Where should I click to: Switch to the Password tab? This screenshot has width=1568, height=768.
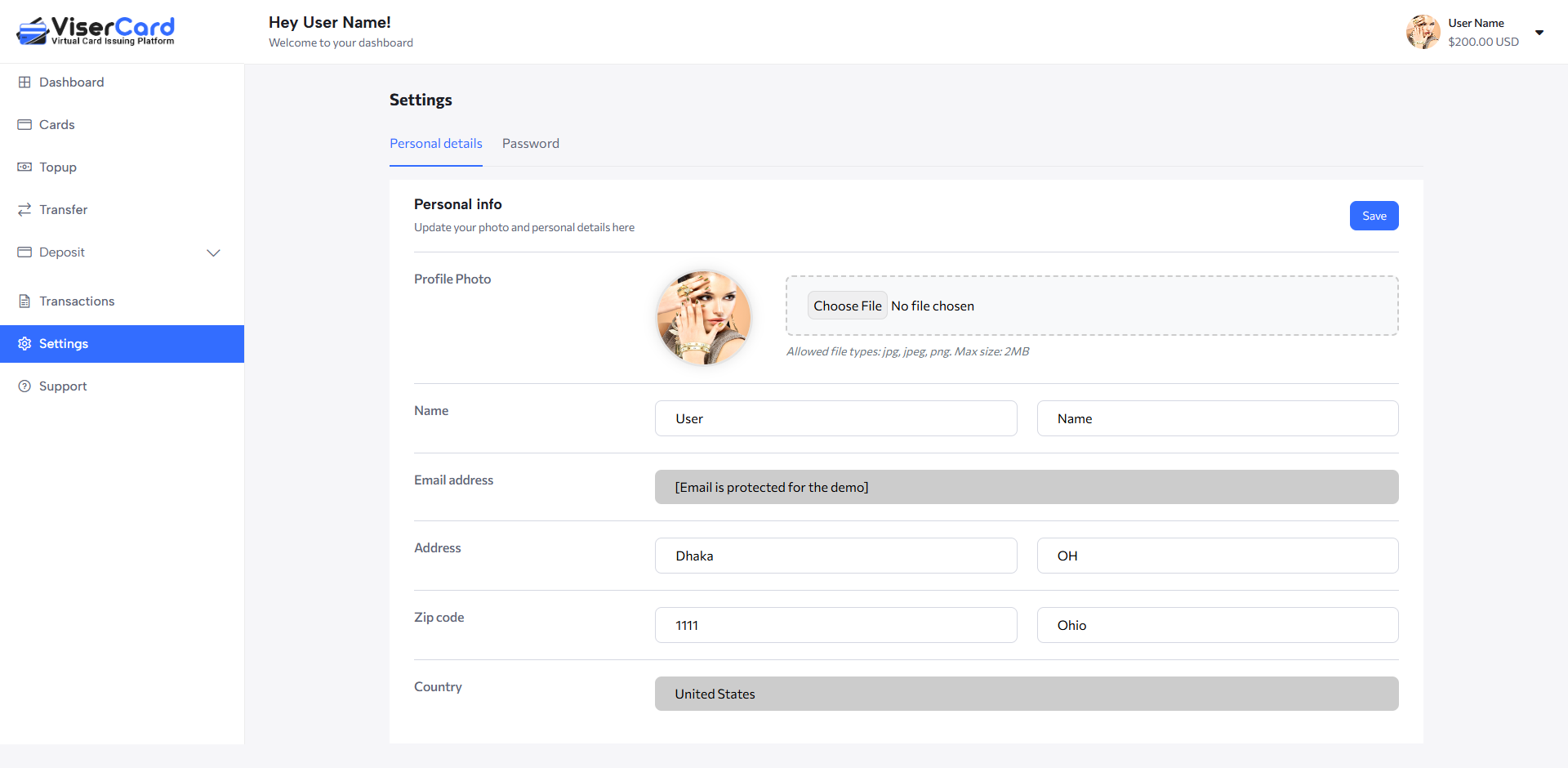click(x=530, y=144)
